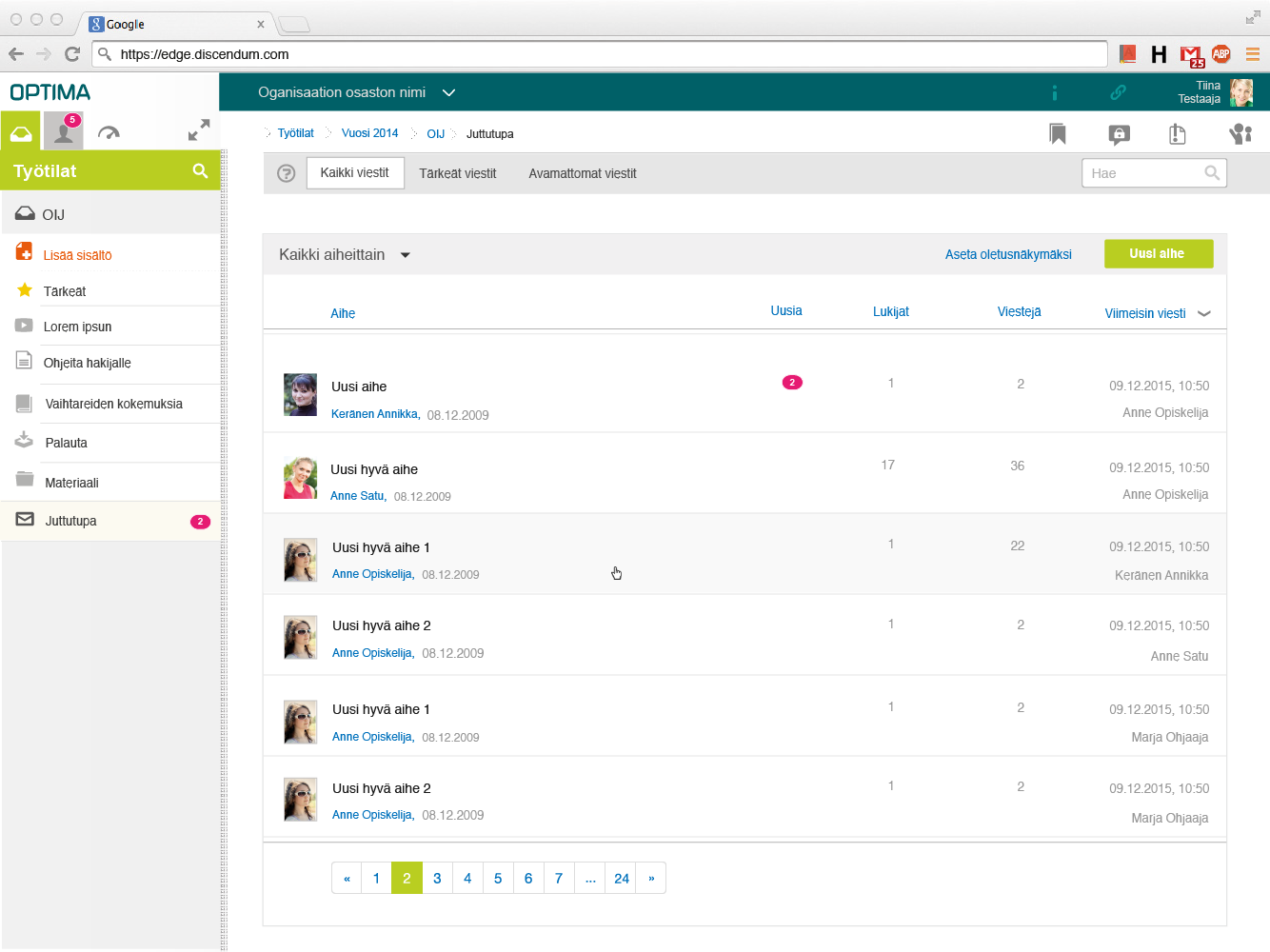
Task: Open Juttutupa item in sidebar
Action: (x=110, y=521)
